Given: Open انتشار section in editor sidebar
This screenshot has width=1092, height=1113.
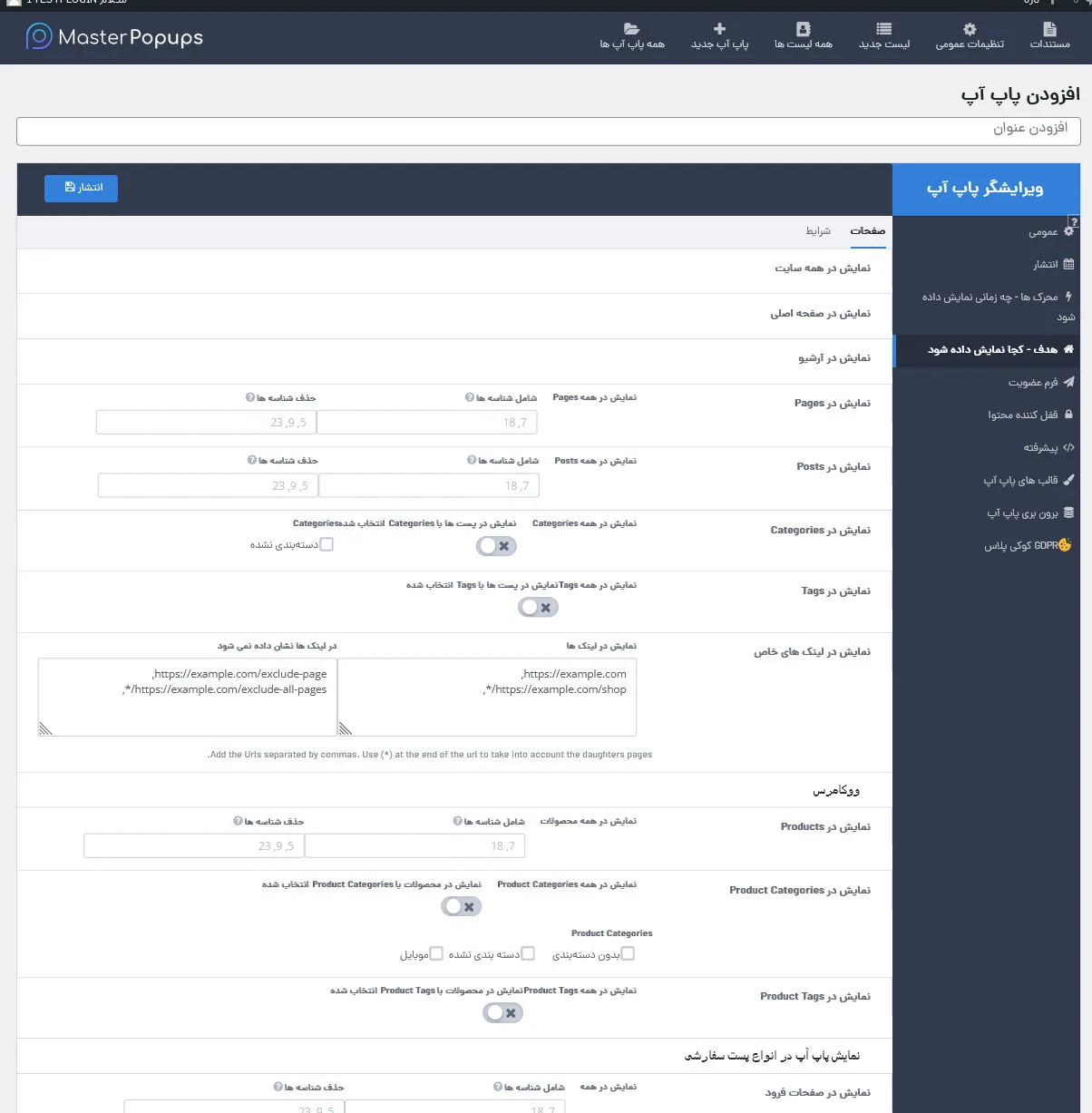Looking at the screenshot, I should click(987, 265).
